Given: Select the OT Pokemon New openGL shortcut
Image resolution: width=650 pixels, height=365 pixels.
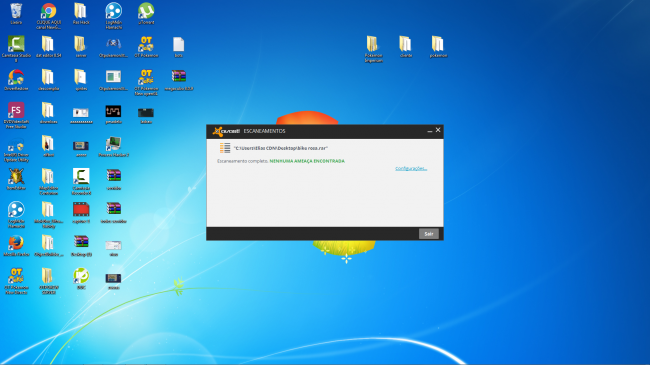Looking at the screenshot, I should [146, 82].
